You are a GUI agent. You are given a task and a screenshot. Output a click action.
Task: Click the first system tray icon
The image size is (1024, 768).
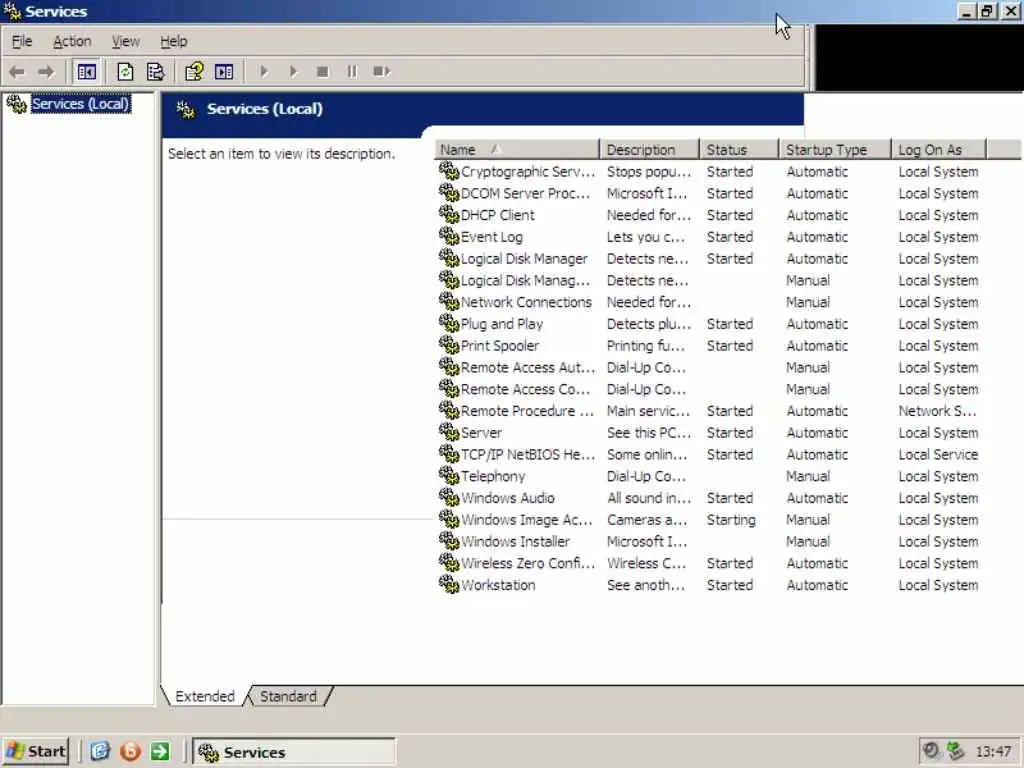[x=931, y=751]
